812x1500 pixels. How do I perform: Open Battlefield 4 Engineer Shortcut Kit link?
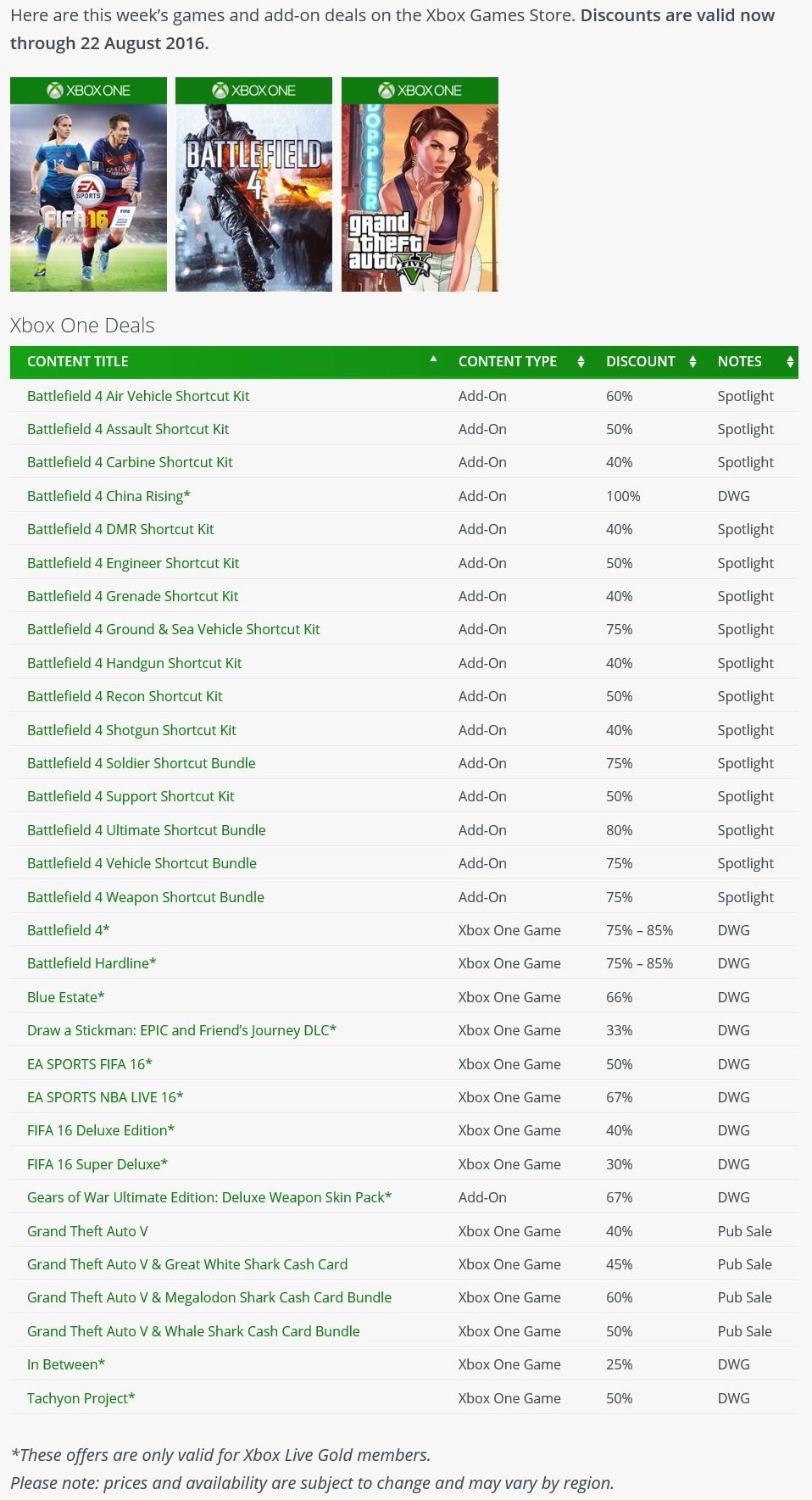pos(133,563)
